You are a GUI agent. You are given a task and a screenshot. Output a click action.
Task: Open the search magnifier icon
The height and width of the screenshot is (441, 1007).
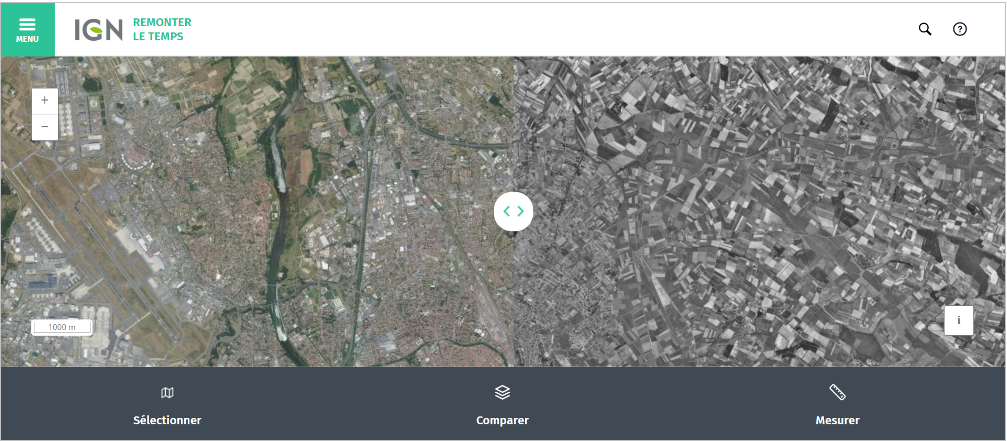tap(925, 29)
